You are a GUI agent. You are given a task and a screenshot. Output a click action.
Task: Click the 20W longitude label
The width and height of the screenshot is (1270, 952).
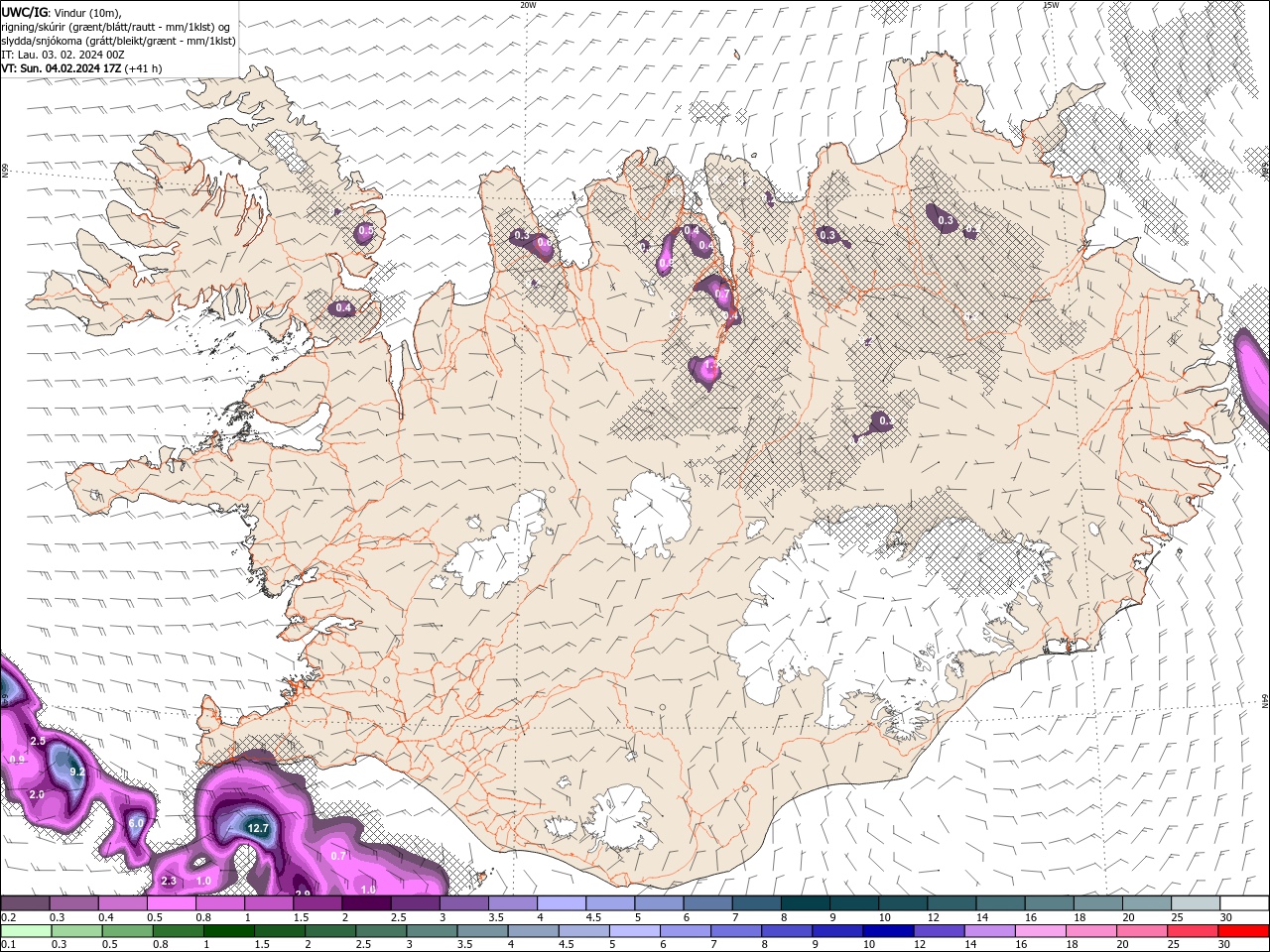coord(528,5)
